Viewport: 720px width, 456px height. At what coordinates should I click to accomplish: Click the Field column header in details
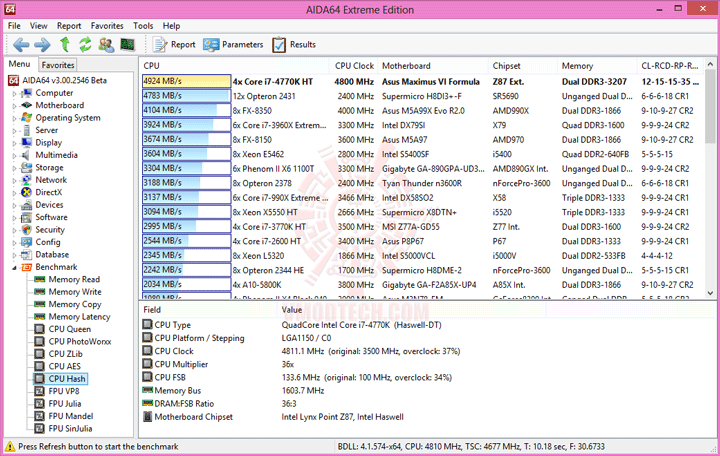tap(209, 310)
